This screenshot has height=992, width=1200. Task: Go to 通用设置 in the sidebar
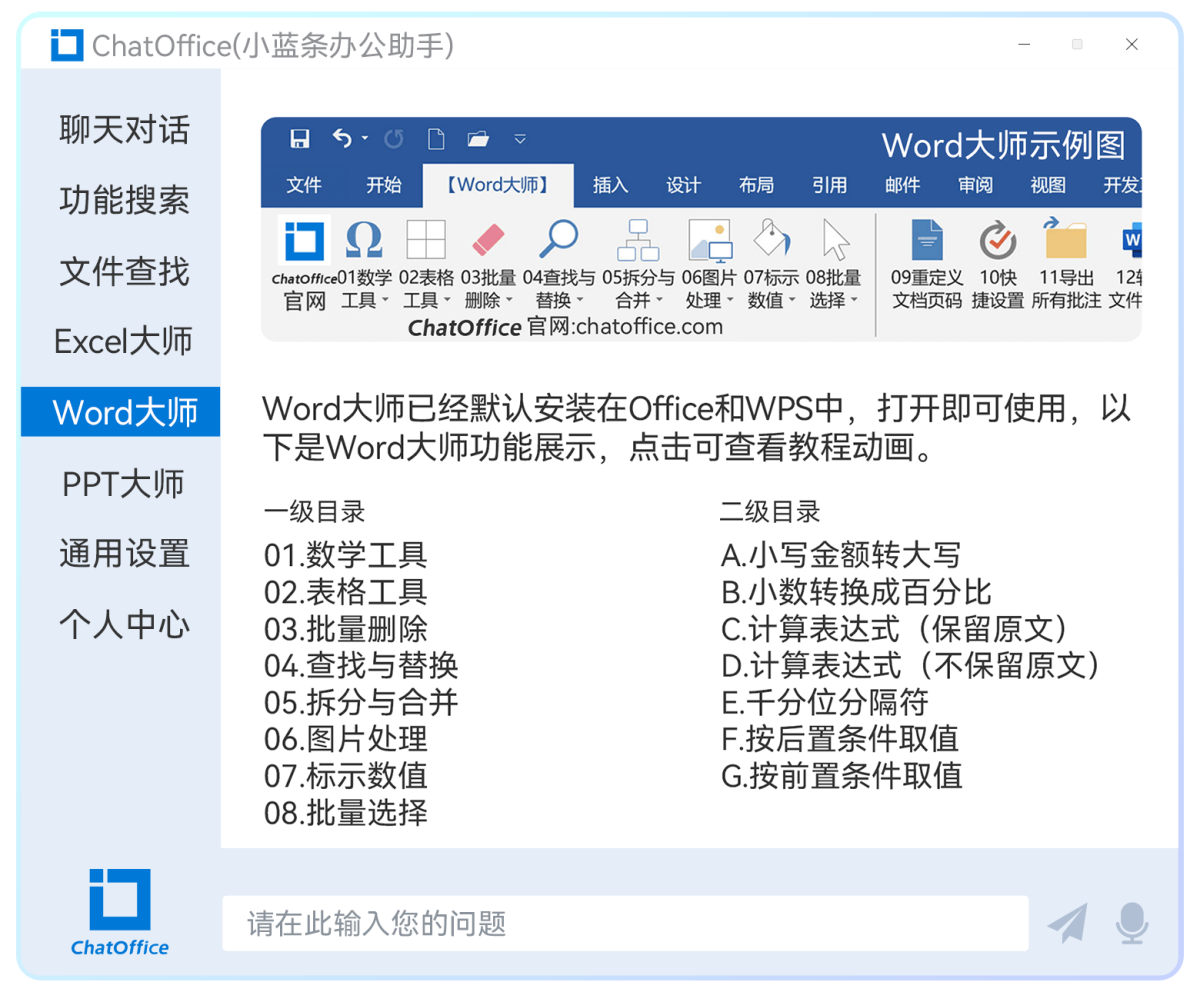coord(122,554)
